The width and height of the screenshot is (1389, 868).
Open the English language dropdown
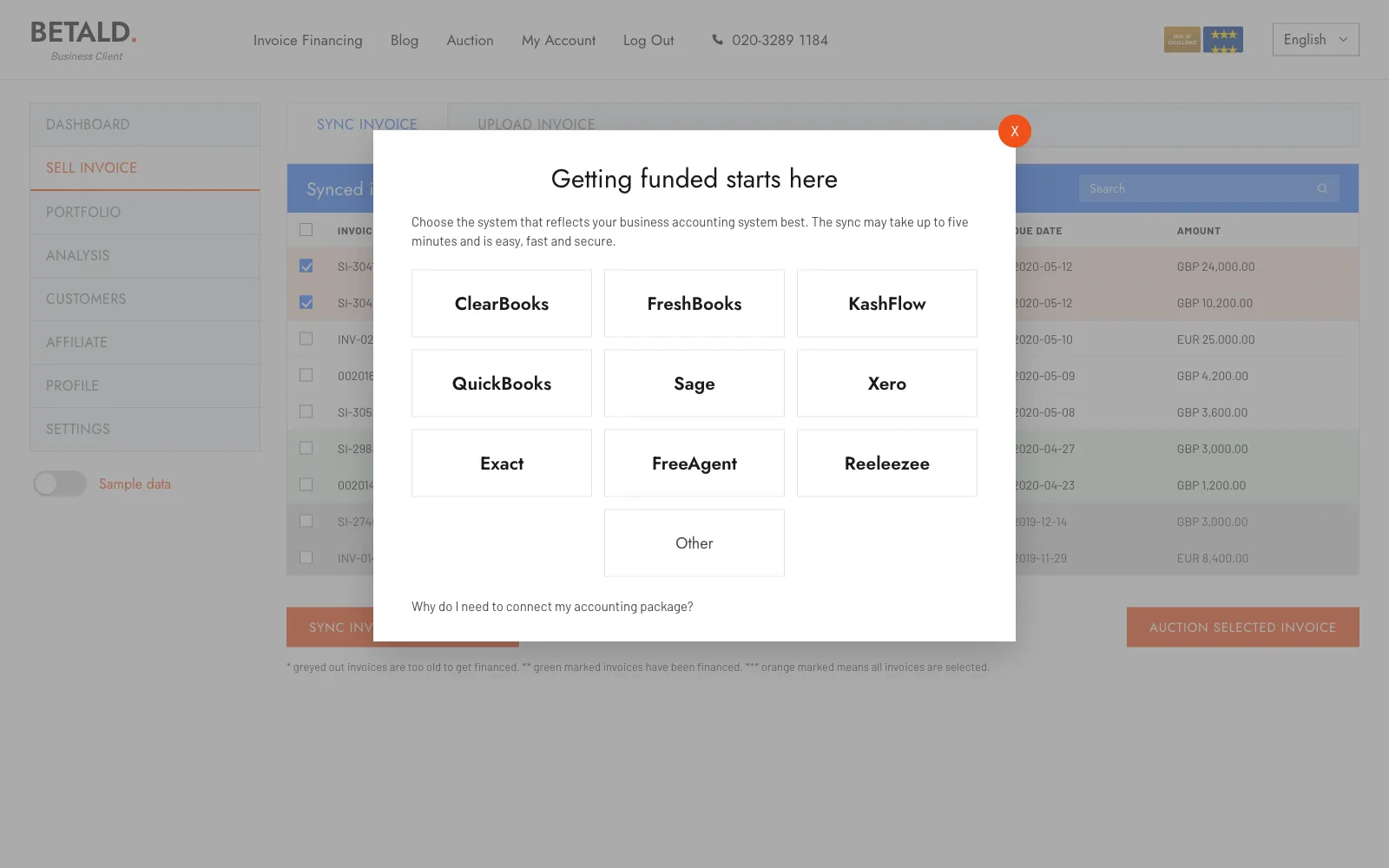1315,39
